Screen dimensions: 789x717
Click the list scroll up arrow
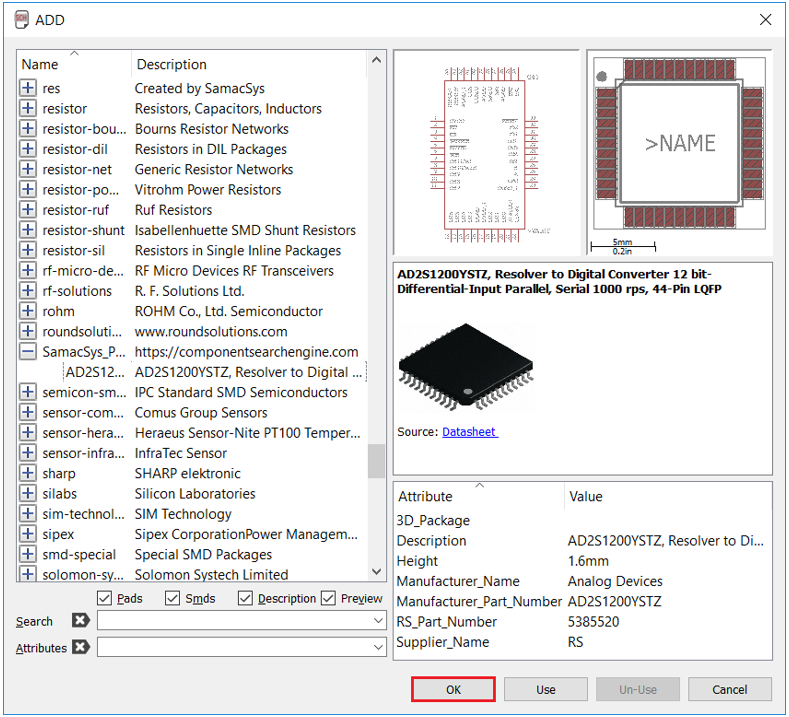pos(376,60)
